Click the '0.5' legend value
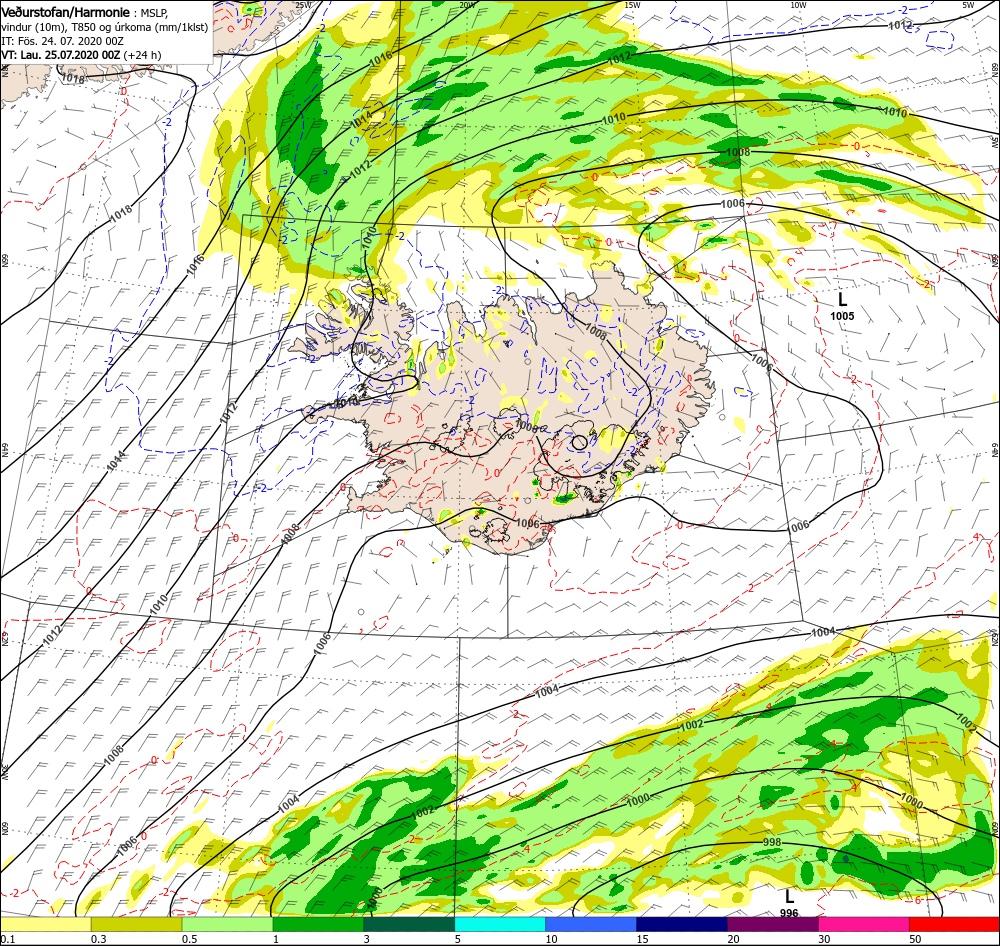This screenshot has width=1000, height=946. [x=189, y=939]
